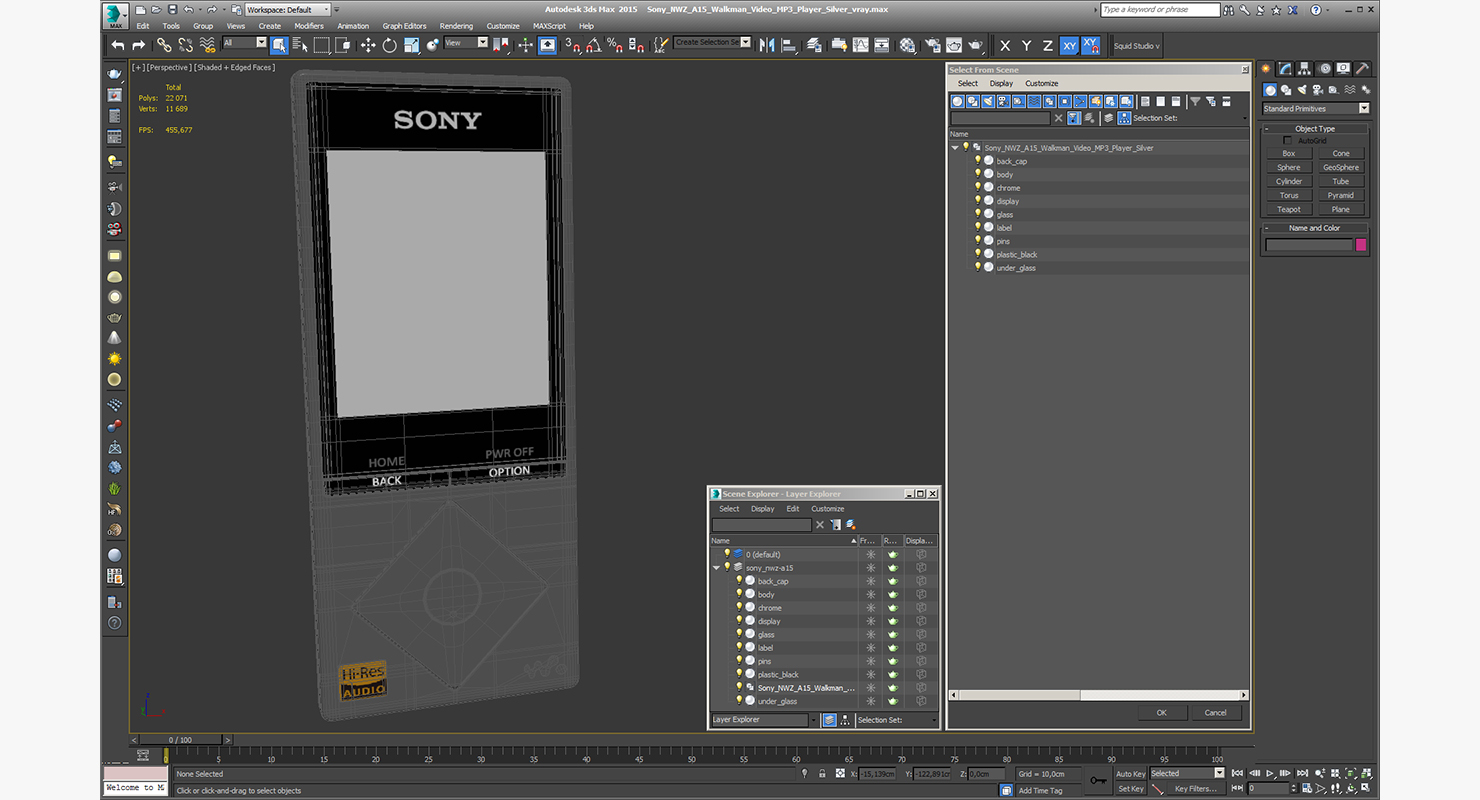The image size is (1480, 800).
Task: Open the Select by Name tool
Action: pyautogui.click(x=300, y=45)
